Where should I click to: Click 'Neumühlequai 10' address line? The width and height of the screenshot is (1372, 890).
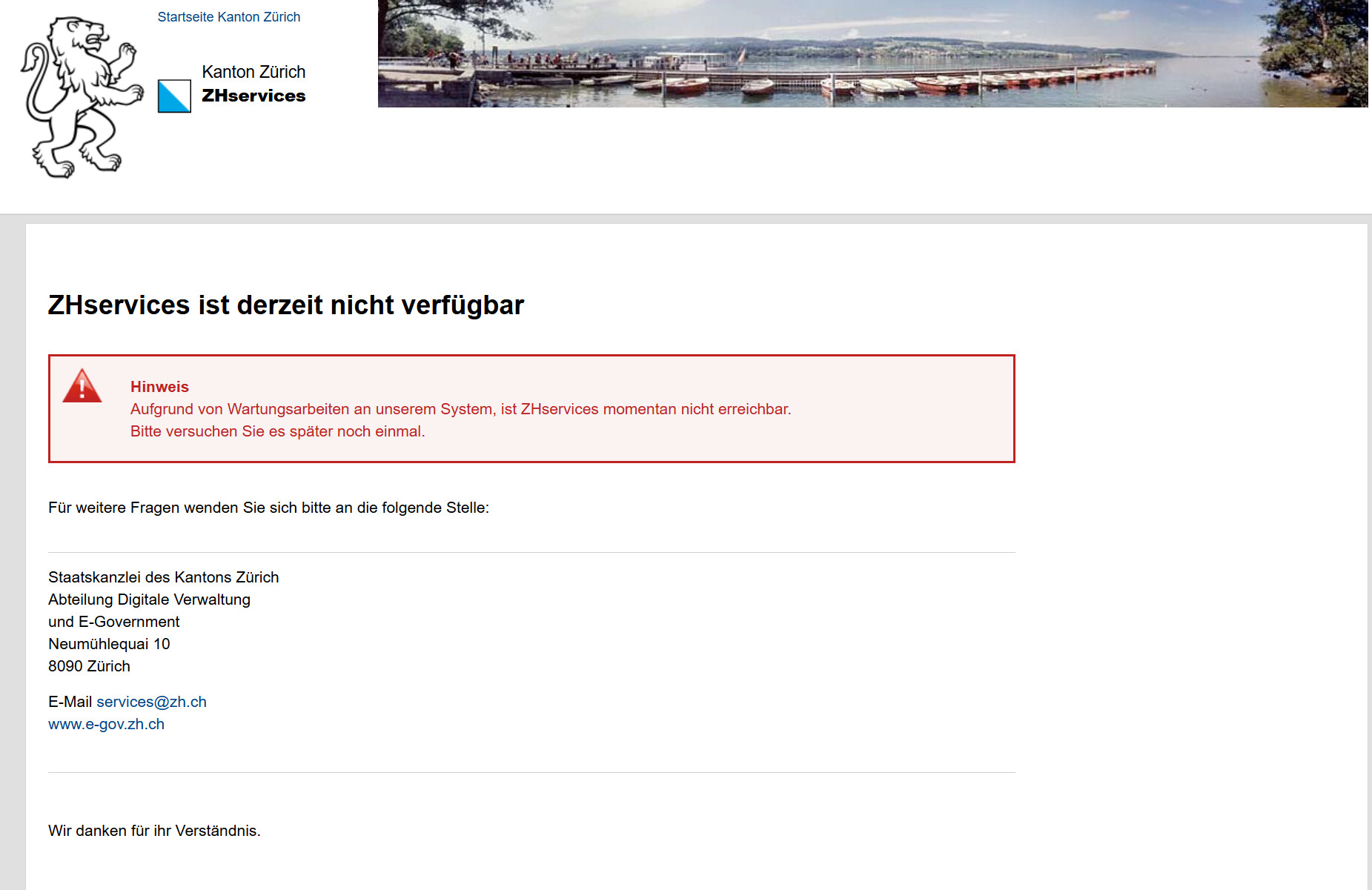[109, 644]
